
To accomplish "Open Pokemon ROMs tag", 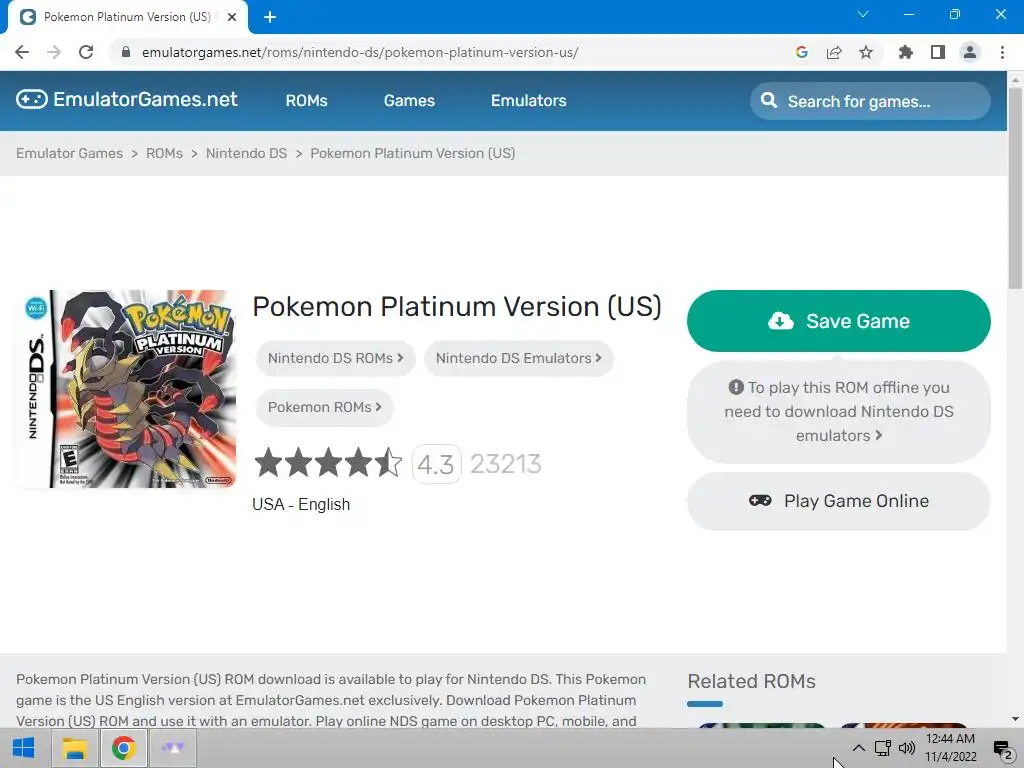I will [325, 408].
